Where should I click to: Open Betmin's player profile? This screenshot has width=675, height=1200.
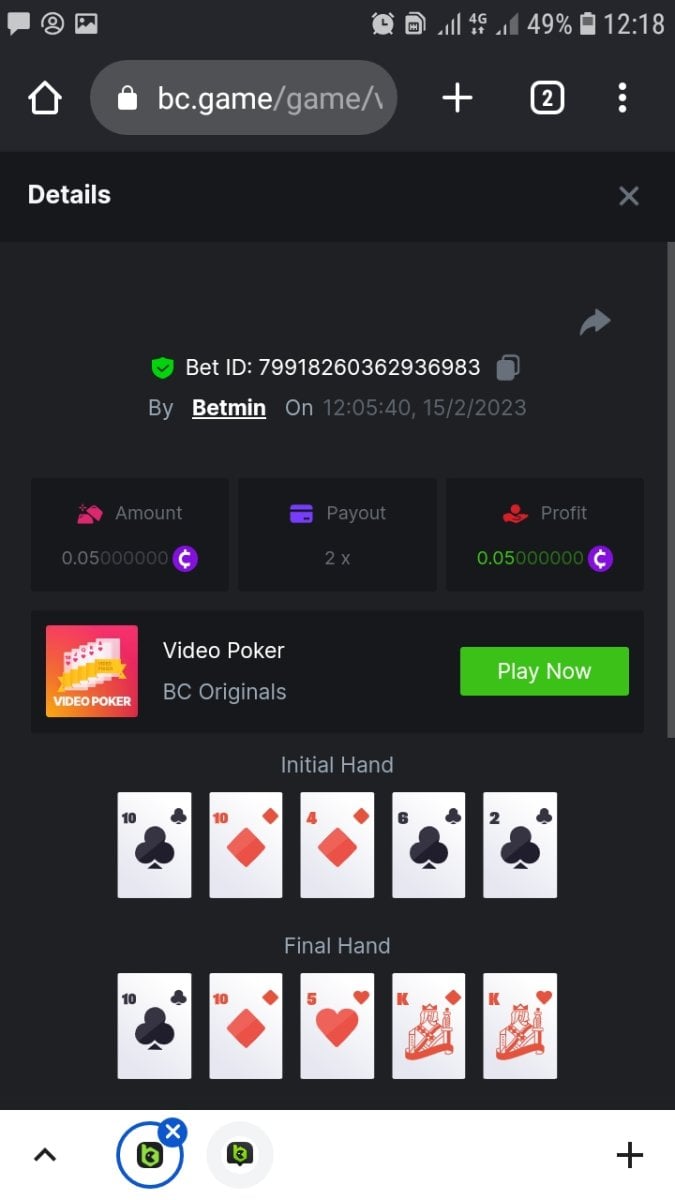click(x=229, y=408)
